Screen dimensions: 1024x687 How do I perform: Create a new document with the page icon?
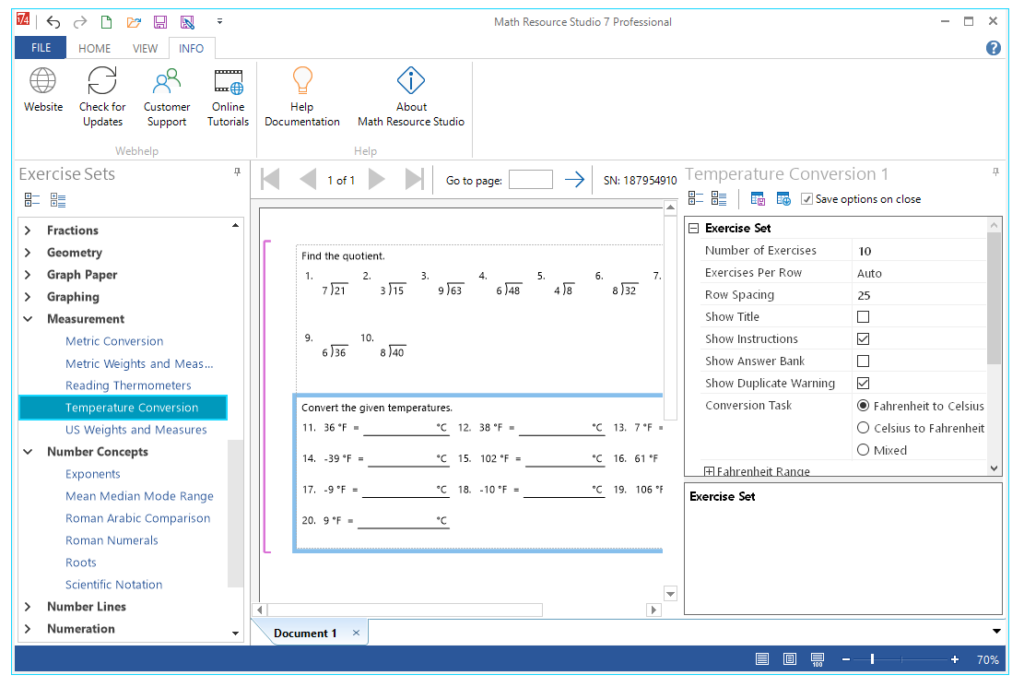[x=106, y=22]
